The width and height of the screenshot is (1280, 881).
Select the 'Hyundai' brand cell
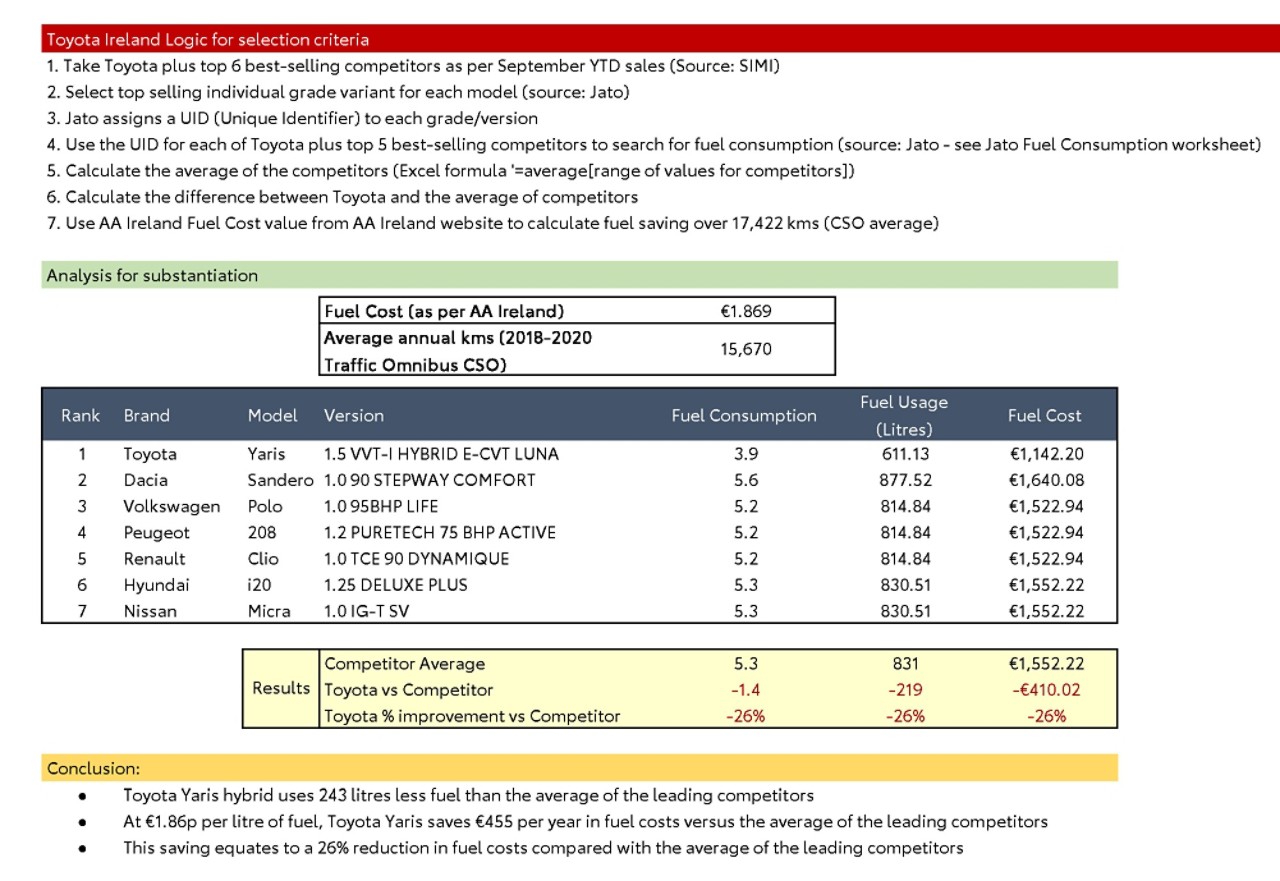pos(156,585)
